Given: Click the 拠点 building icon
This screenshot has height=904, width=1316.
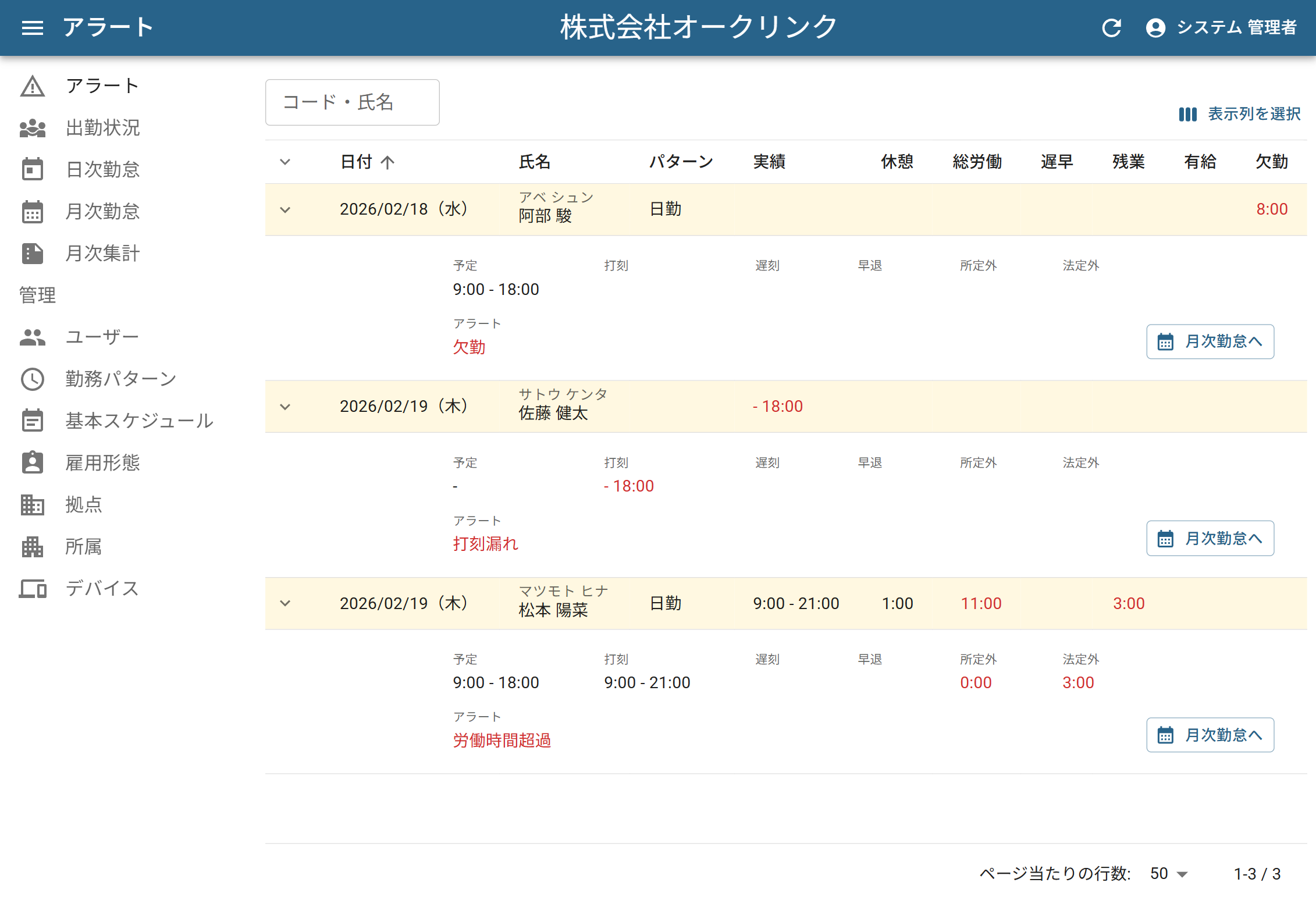Looking at the screenshot, I should (x=33, y=505).
